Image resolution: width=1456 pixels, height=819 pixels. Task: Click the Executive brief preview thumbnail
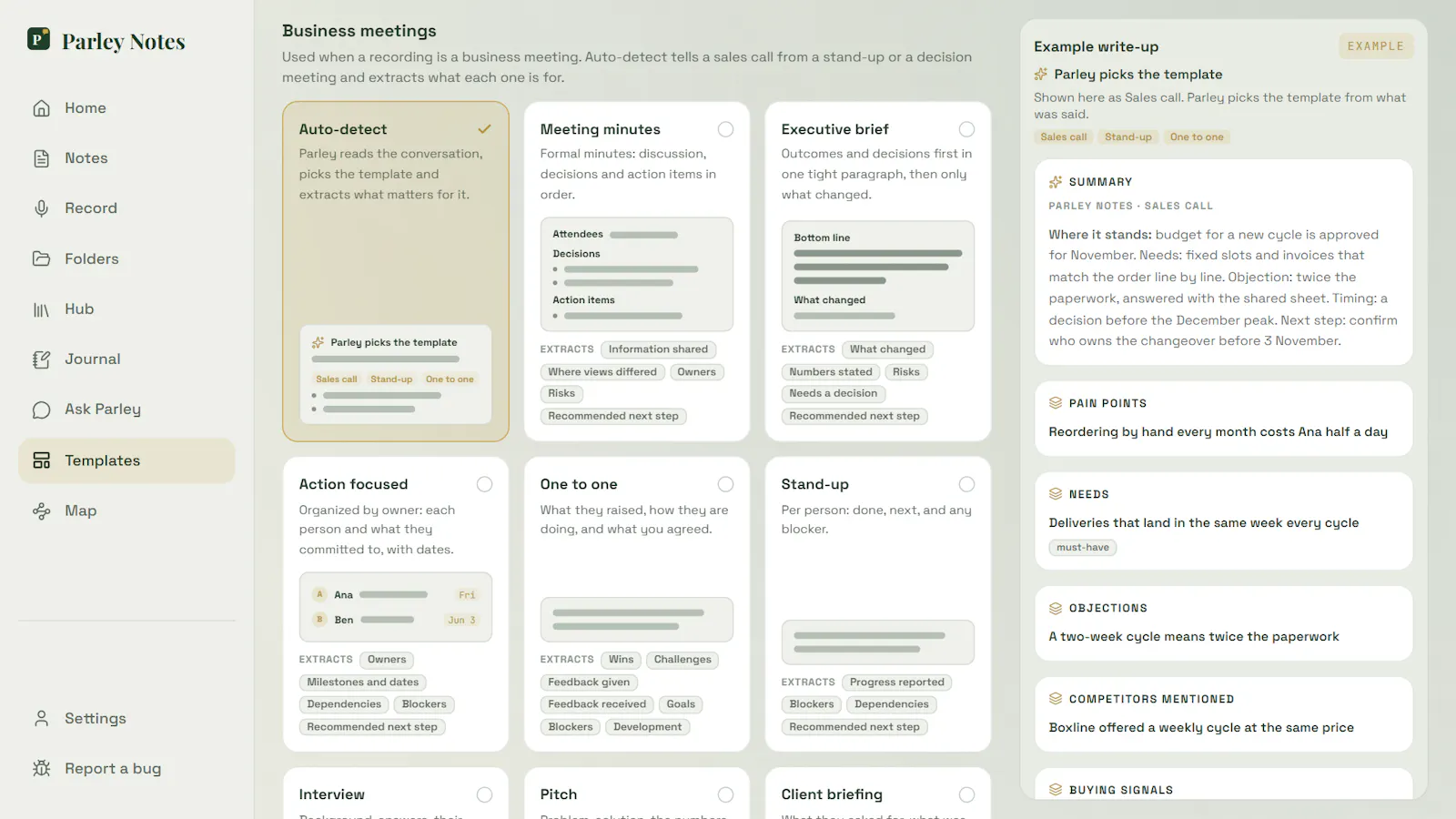878,276
